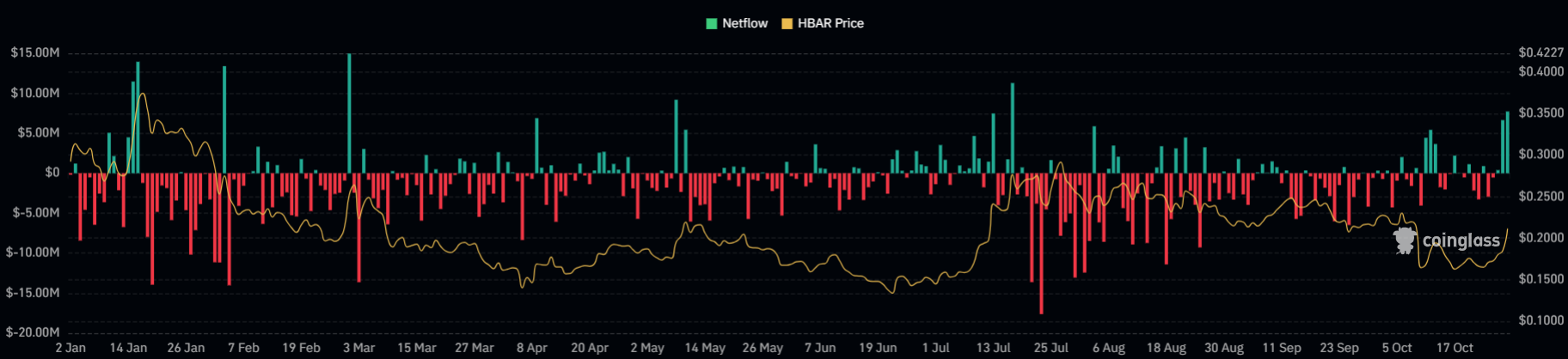1568x359 pixels.
Task: Click the $0 baseline axis label
Action: tap(52, 173)
